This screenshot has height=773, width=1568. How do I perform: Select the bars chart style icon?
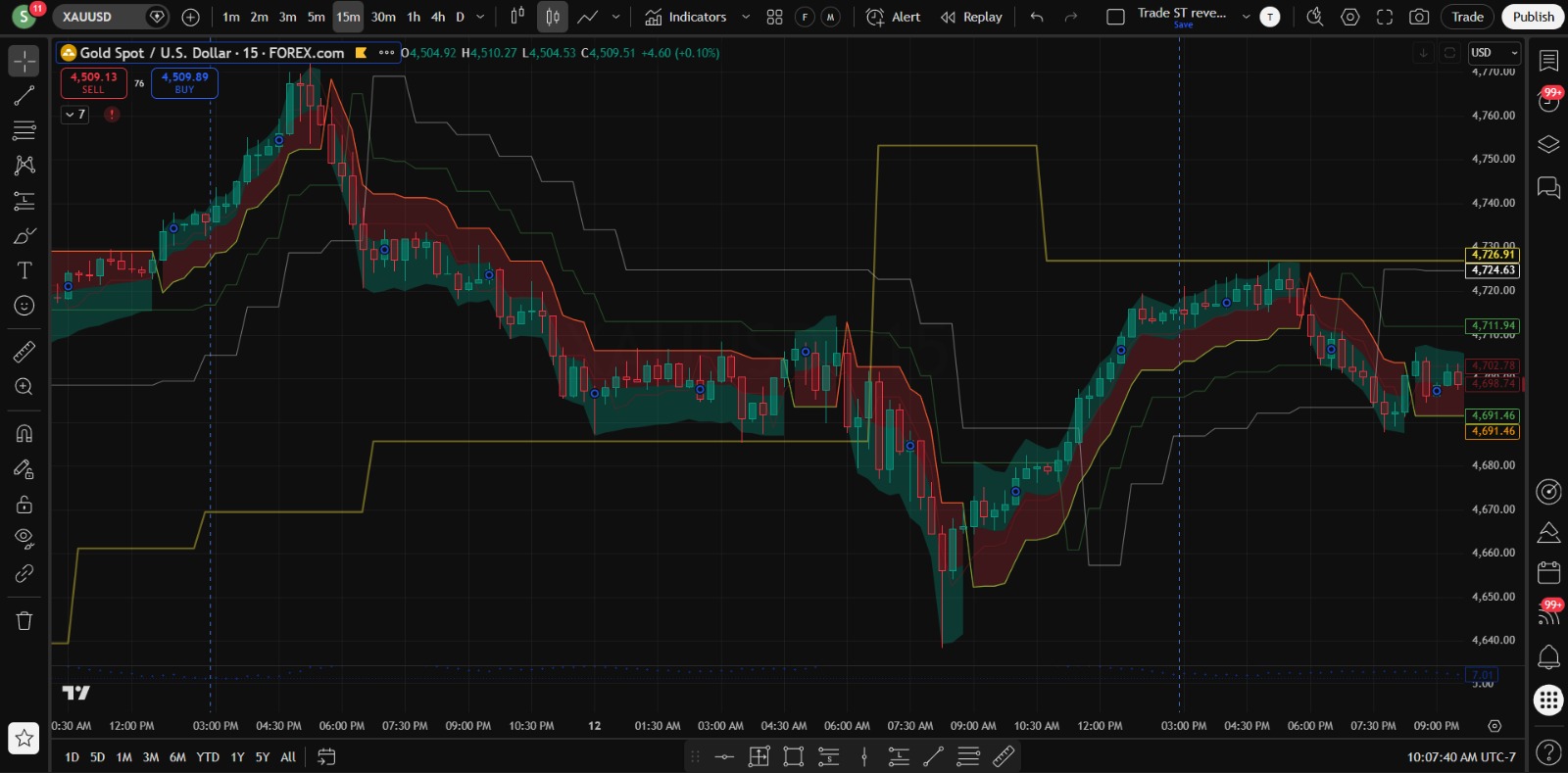[x=517, y=17]
